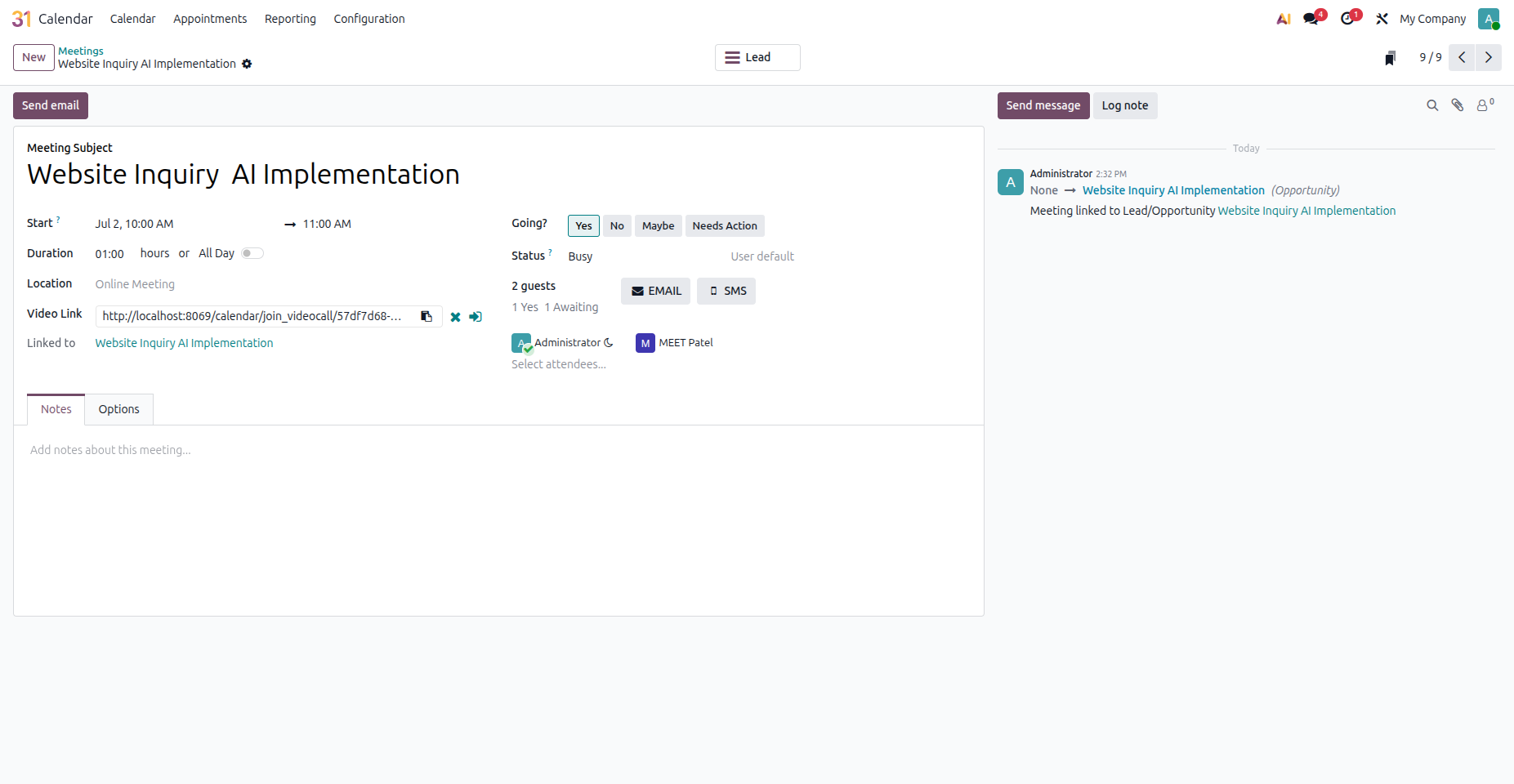The width and height of the screenshot is (1514, 784).
Task: Open the User default privacy dropdown
Action: [805, 256]
